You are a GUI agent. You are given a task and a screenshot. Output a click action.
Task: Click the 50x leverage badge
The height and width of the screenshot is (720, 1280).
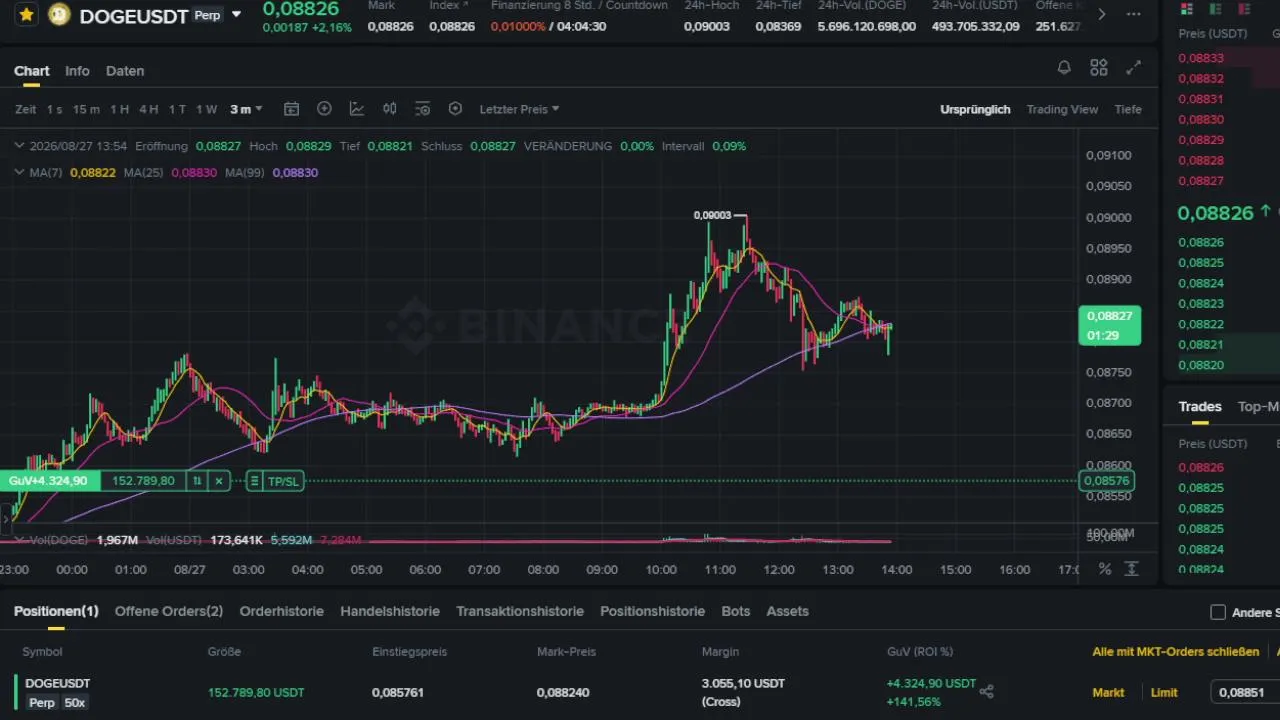[75, 703]
